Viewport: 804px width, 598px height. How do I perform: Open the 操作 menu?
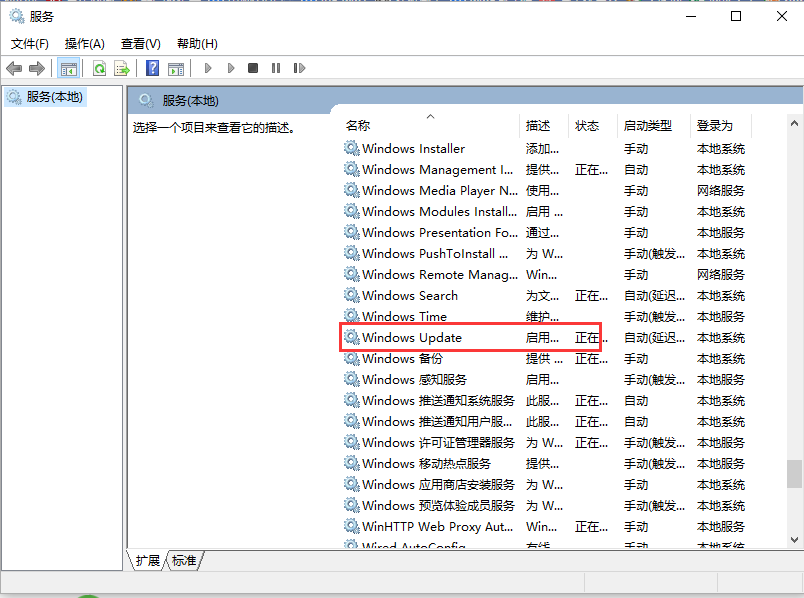pyautogui.click(x=86, y=43)
